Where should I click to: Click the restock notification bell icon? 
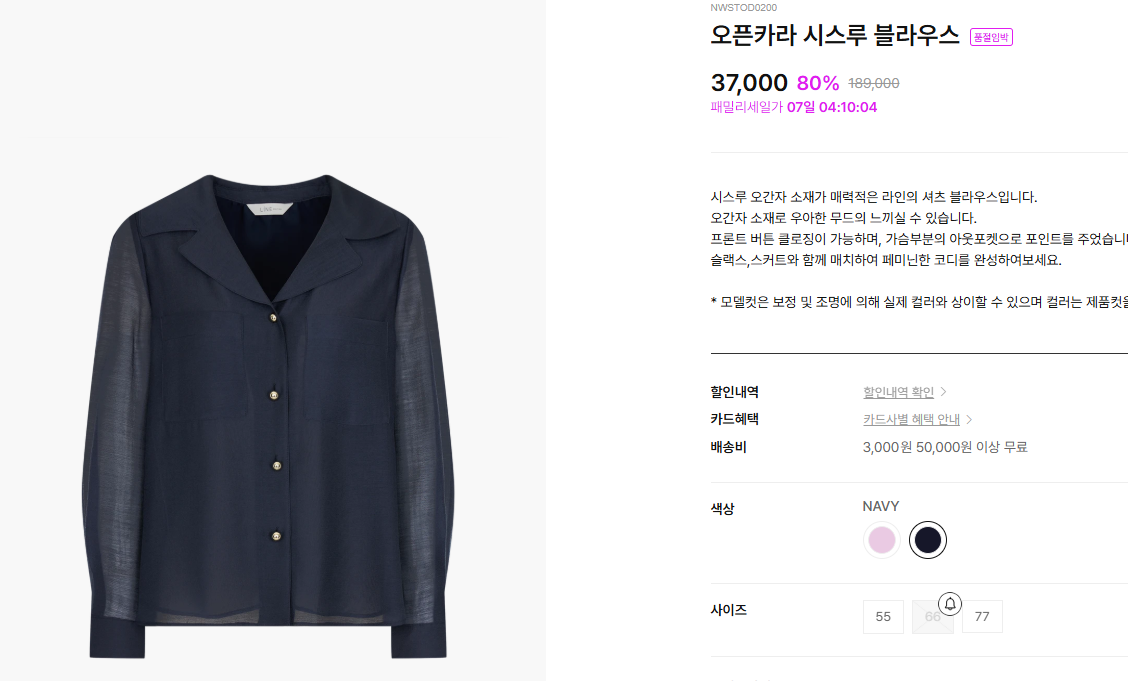click(x=950, y=604)
